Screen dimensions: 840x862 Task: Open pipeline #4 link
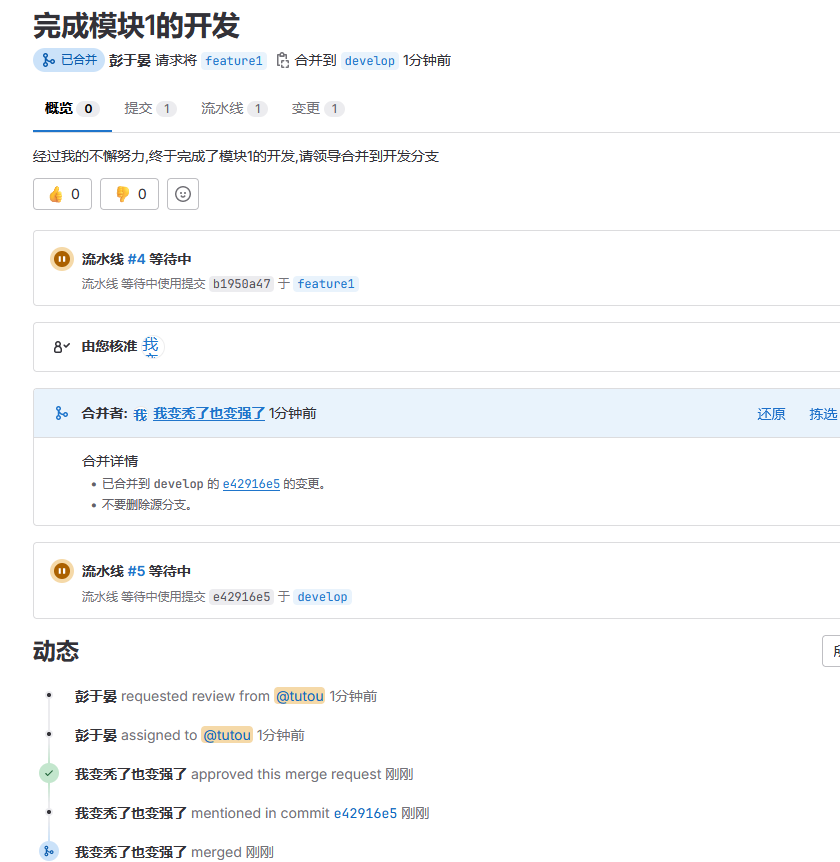136,259
